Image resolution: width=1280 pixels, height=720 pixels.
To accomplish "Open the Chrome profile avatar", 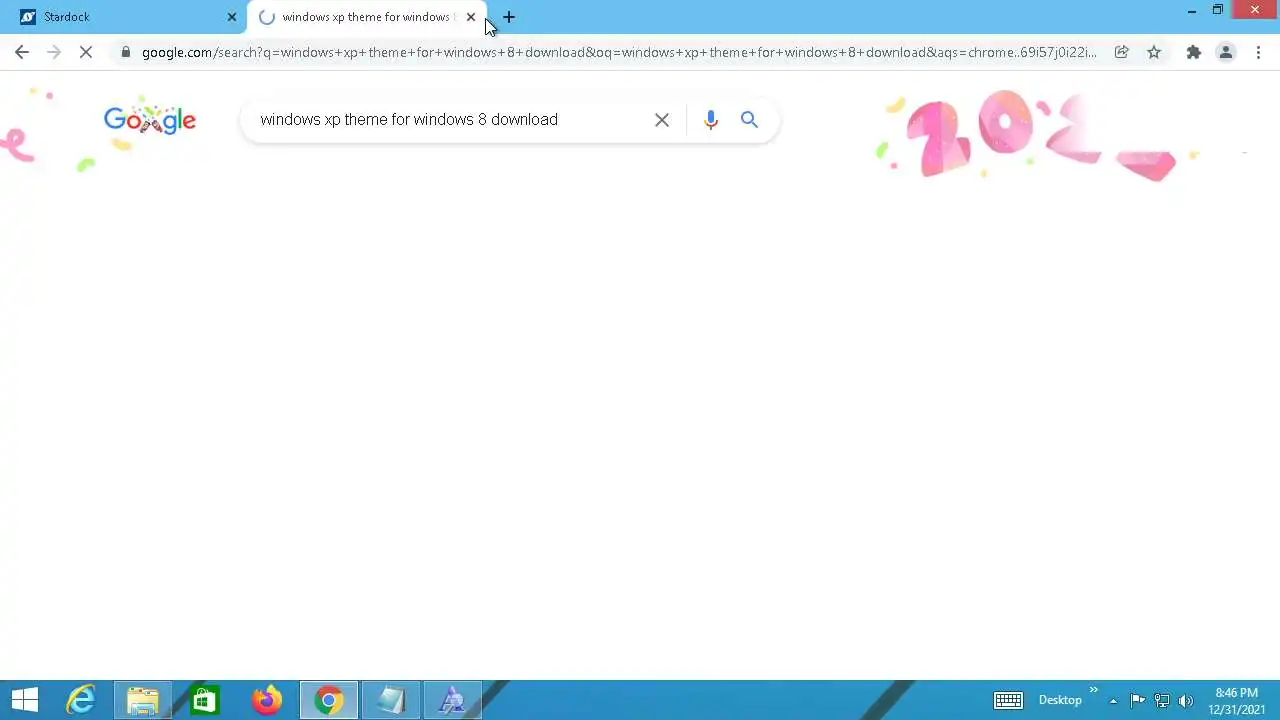I will tap(1226, 52).
